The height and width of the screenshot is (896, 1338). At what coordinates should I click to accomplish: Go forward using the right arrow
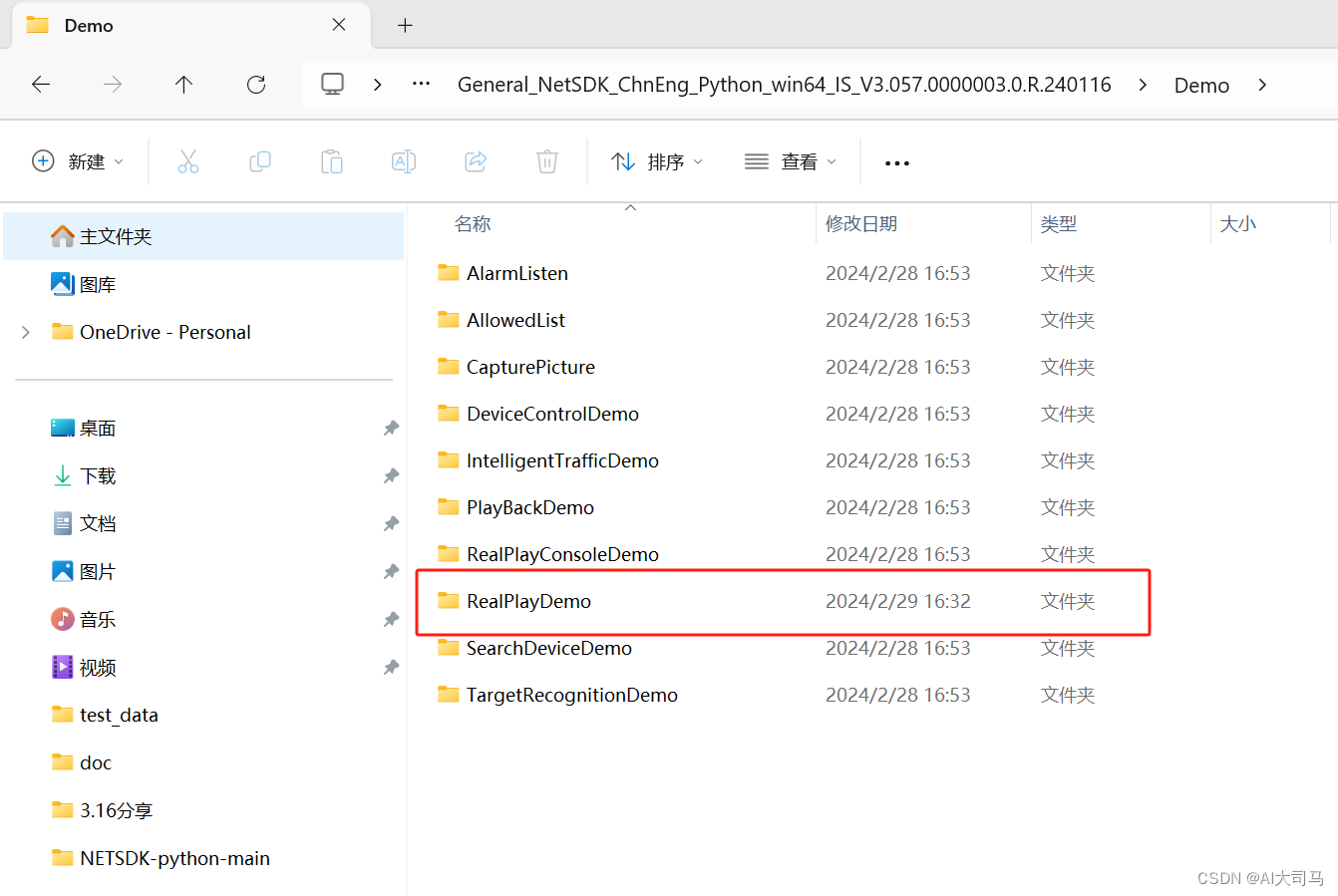click(113, 85)
